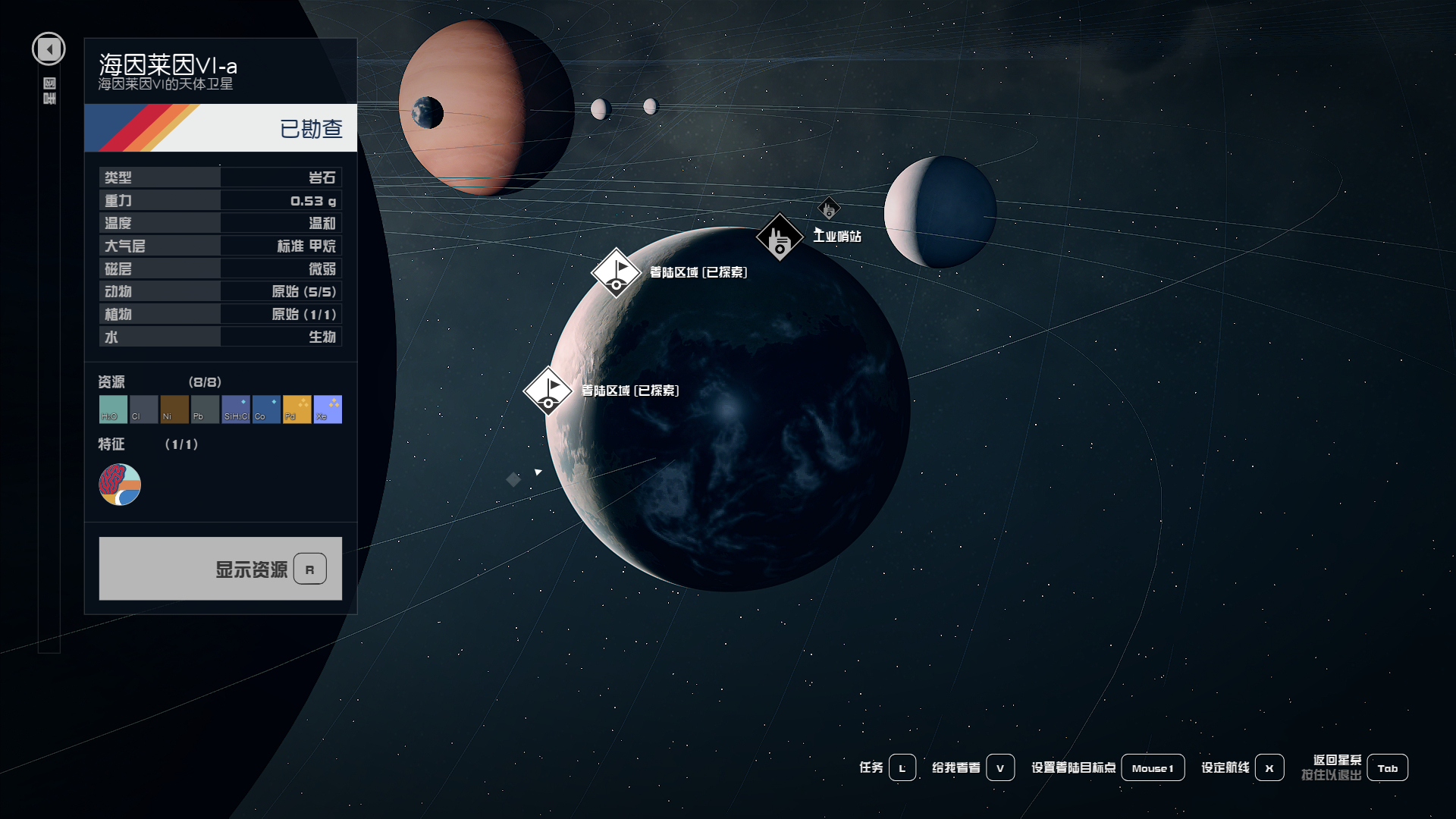Image resolution: width=1456 pixels, height=819 pixels.
Task: Click the 资源 (8/8) header
Action: pos(160,382)
